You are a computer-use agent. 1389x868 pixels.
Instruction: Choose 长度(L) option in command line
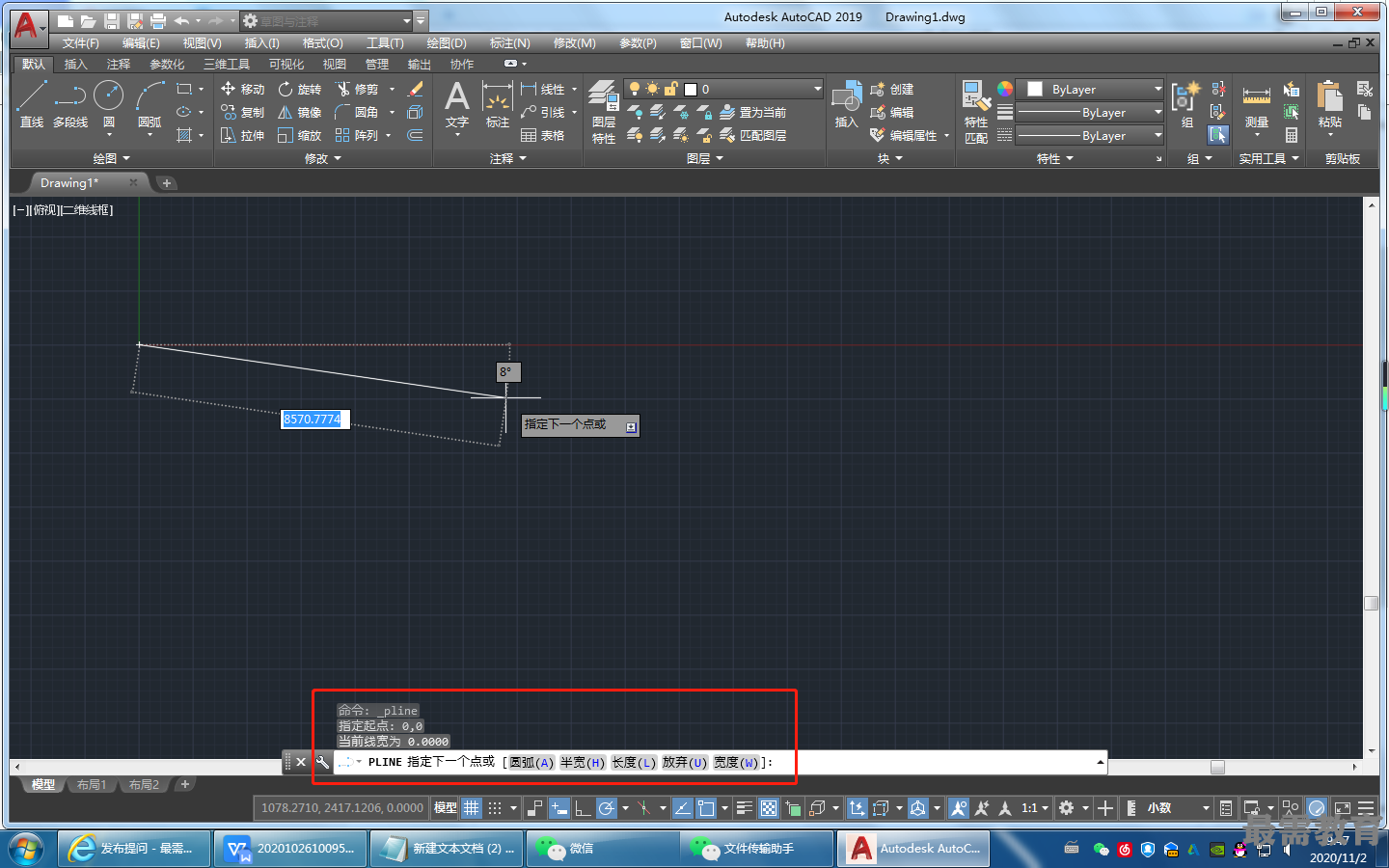click(634, 762)
